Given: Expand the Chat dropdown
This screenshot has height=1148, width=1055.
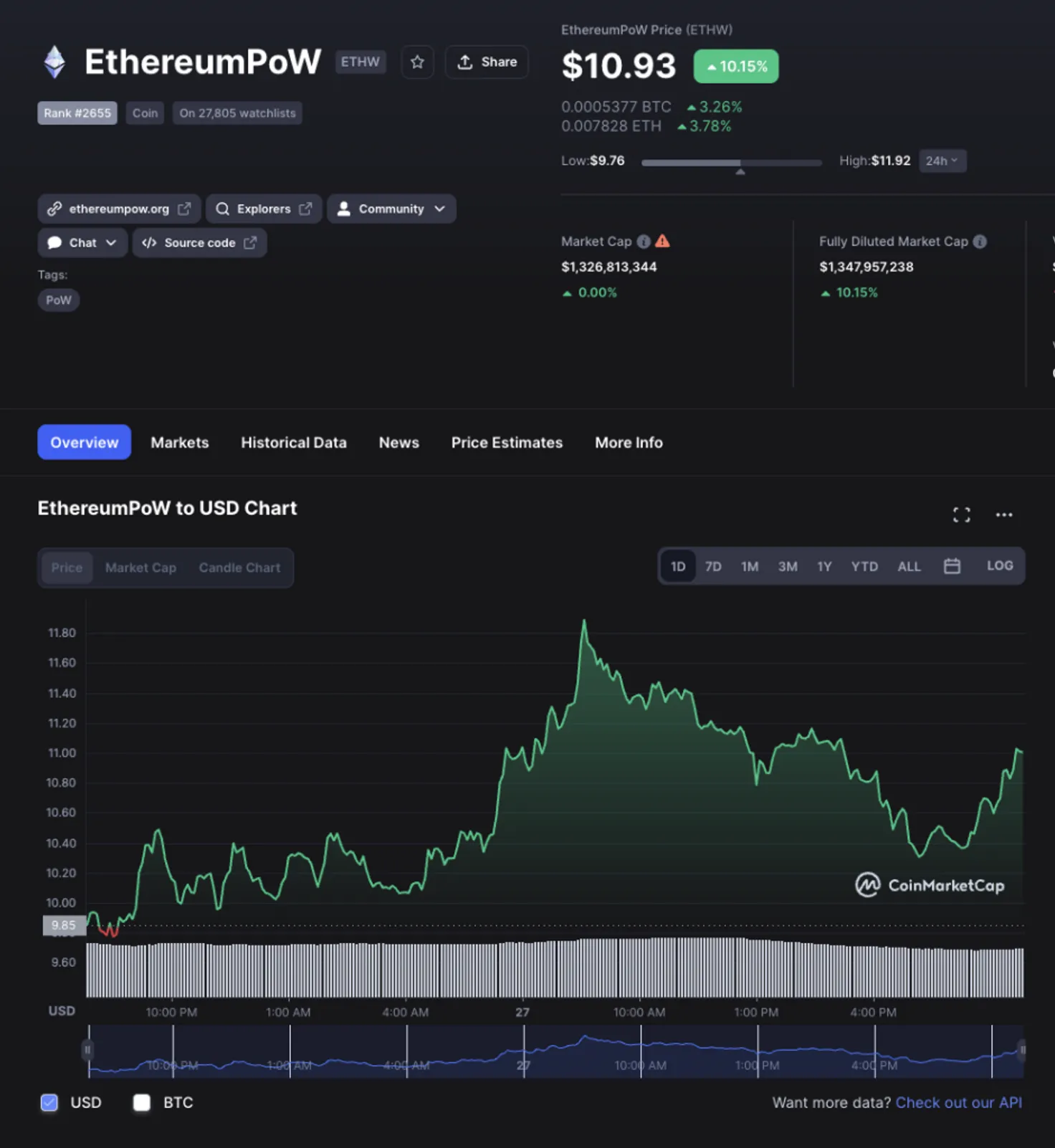Looking at the screenshot, I should pos(82,243).
